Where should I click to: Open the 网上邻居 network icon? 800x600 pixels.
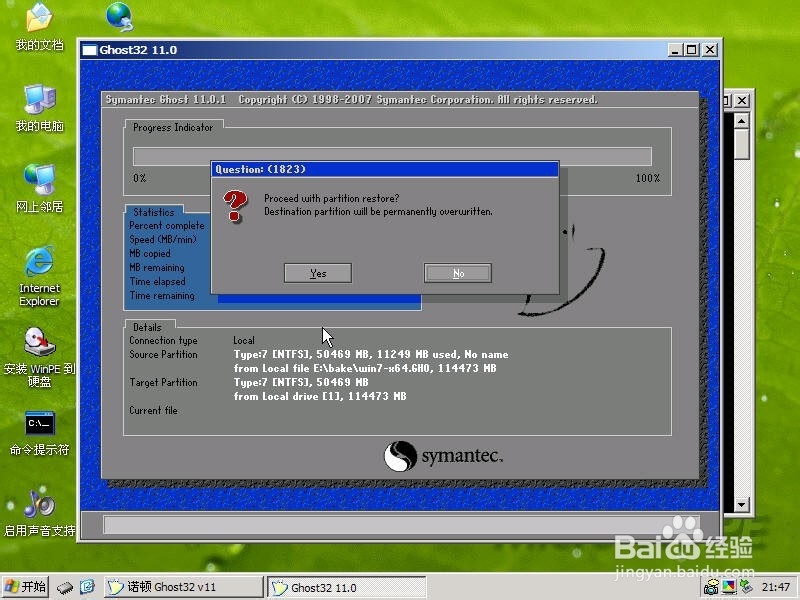coord(39,189)
